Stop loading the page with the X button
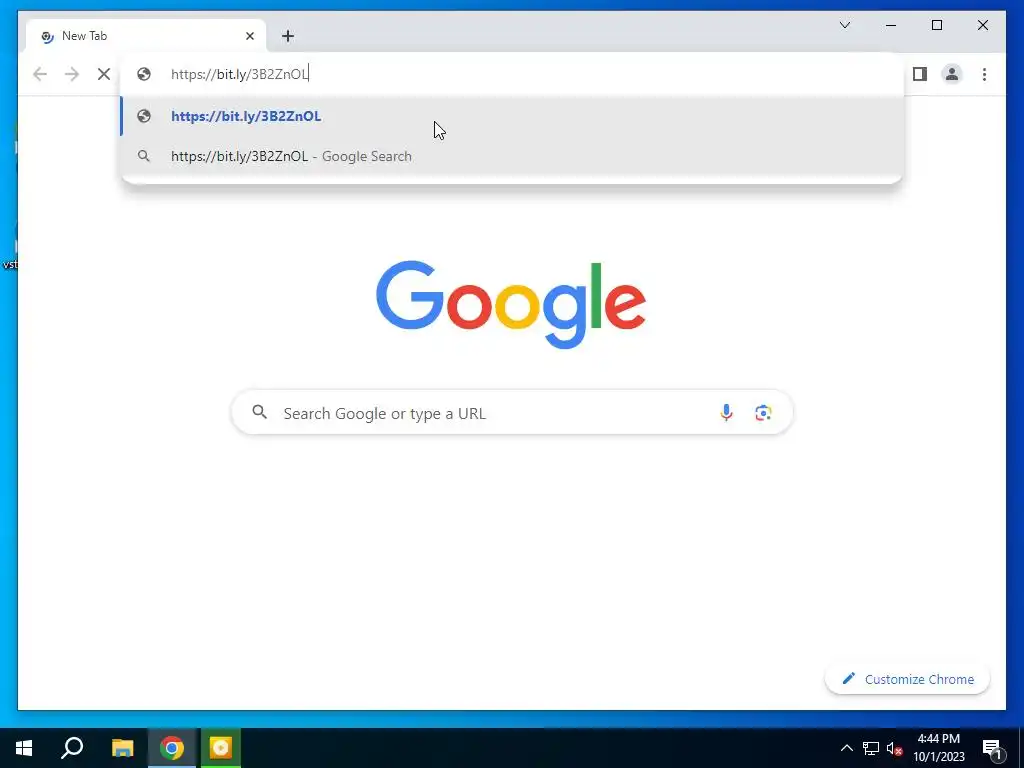Image resolution: width=1024 pixels, height=768 pixels. click(x=104, y=74)
